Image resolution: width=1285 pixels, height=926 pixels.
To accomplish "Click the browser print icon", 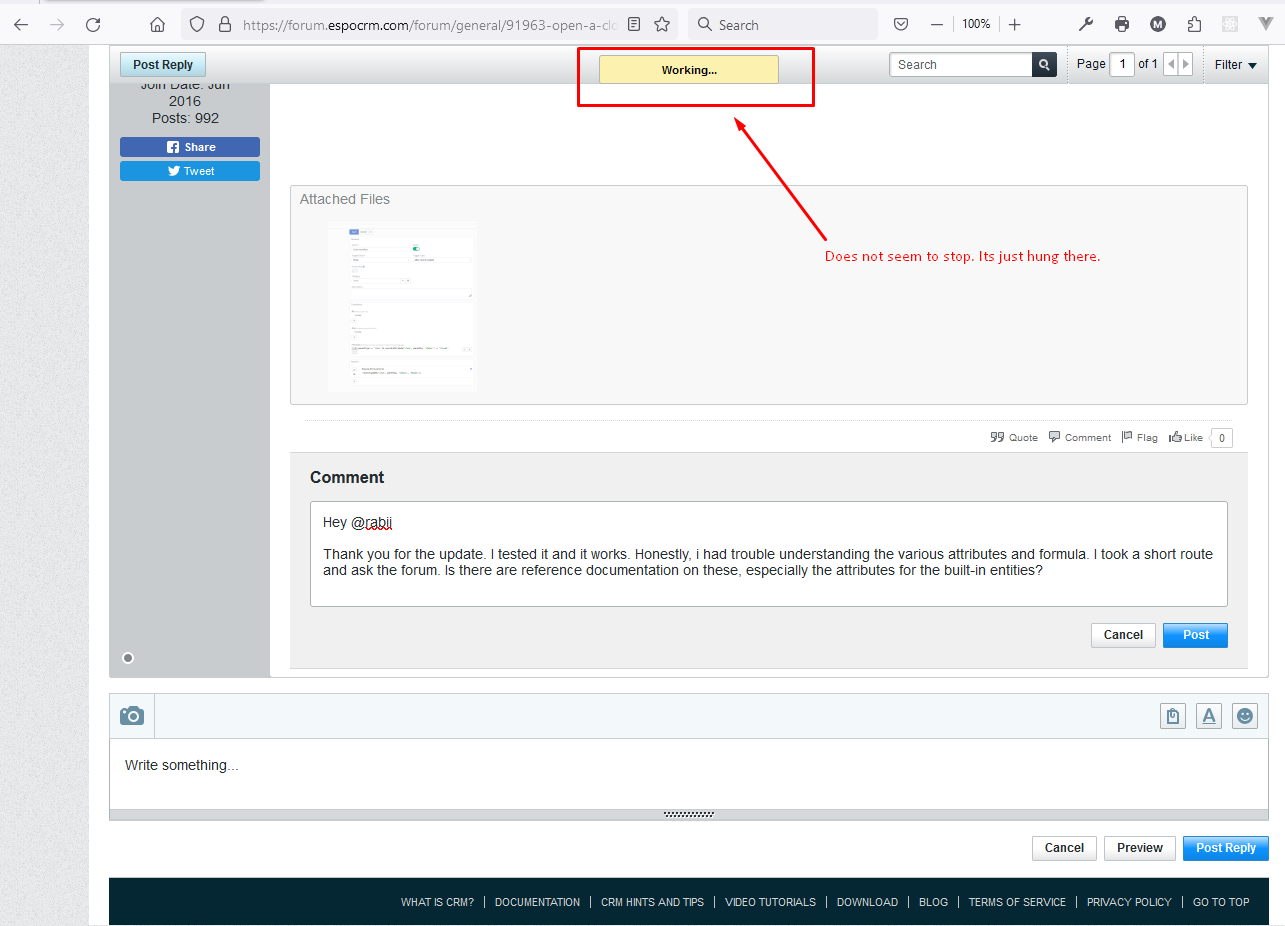I will (x=1122, y=25).
